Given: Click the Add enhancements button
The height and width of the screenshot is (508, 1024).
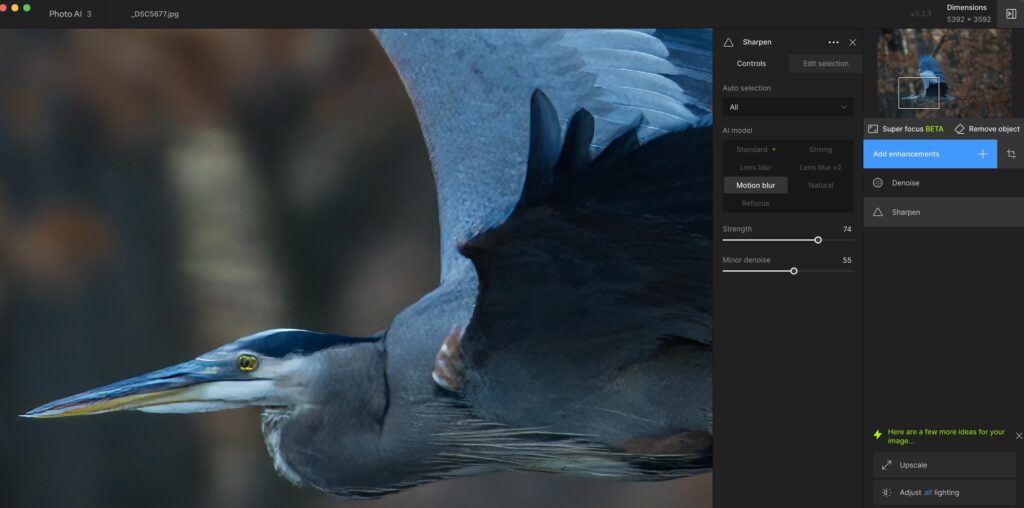Looking at the screenshot, I should [930, 154].
